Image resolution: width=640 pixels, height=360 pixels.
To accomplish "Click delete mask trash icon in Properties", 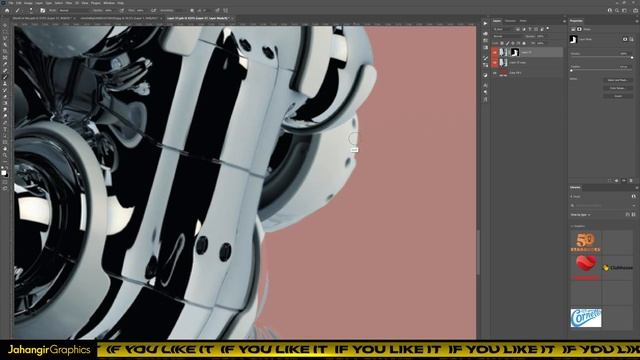I will 631,180.
